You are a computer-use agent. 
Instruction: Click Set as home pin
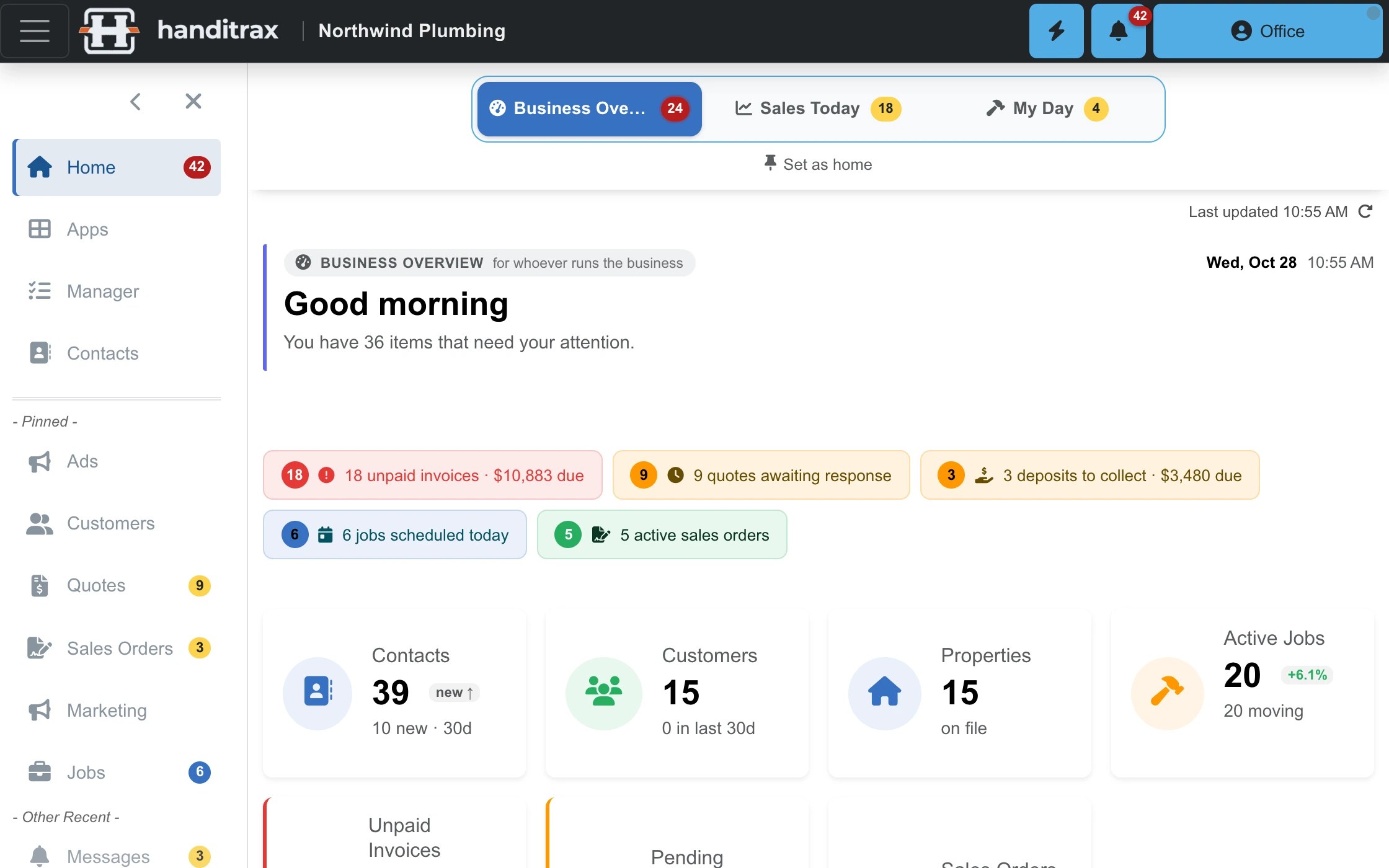click(819, 164)
